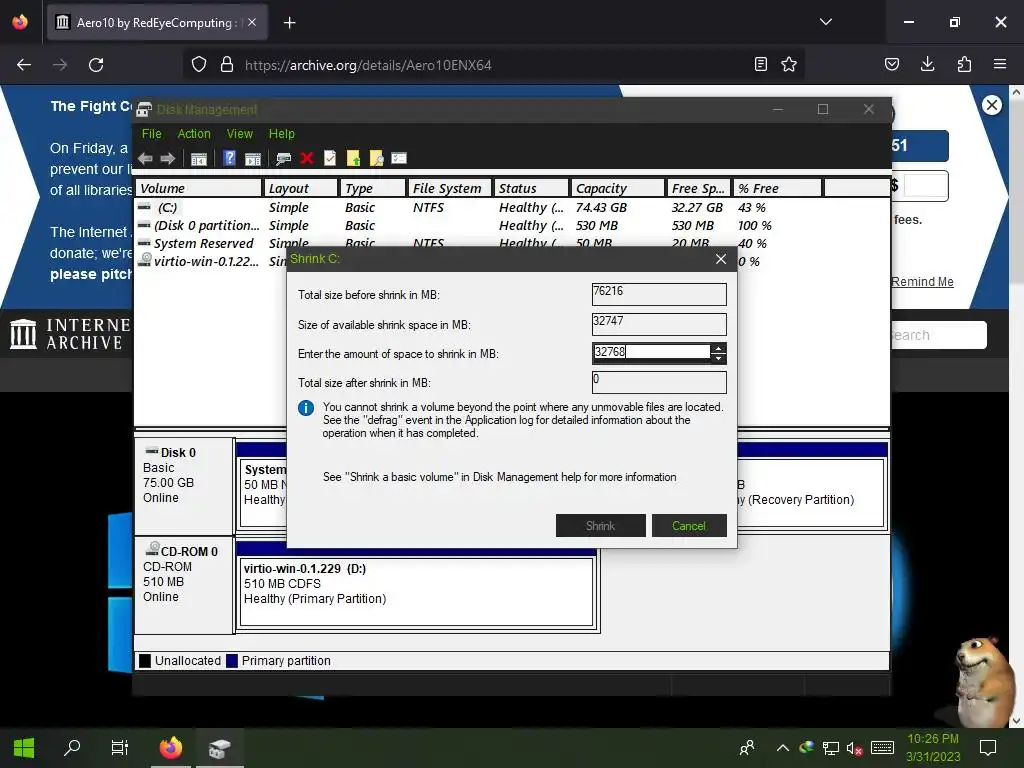Open the Help menu
The height and width of the screenshot is (768, 1024).
(x=281, y=134)
